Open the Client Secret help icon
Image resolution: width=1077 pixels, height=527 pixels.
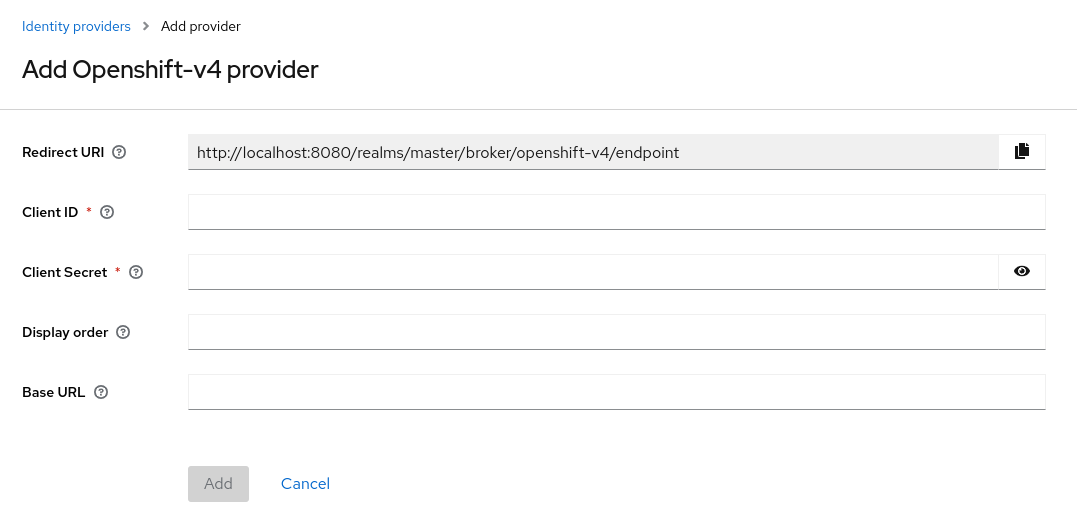point(136,272)
